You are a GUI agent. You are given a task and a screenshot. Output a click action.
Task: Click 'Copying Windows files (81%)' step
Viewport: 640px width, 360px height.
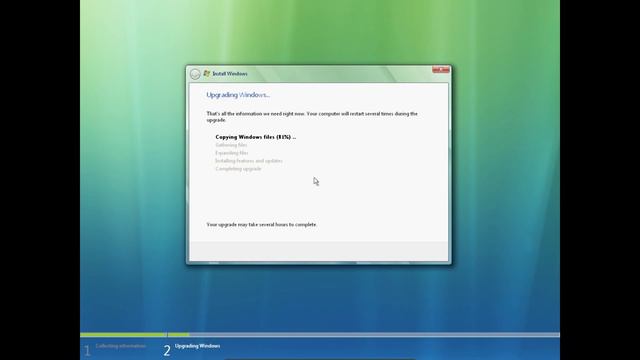tap(256, 137)
